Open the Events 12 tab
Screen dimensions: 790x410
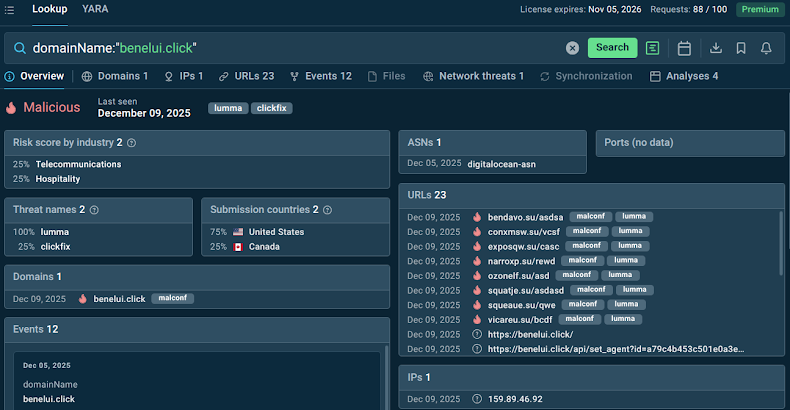click(x=321, y=76)
